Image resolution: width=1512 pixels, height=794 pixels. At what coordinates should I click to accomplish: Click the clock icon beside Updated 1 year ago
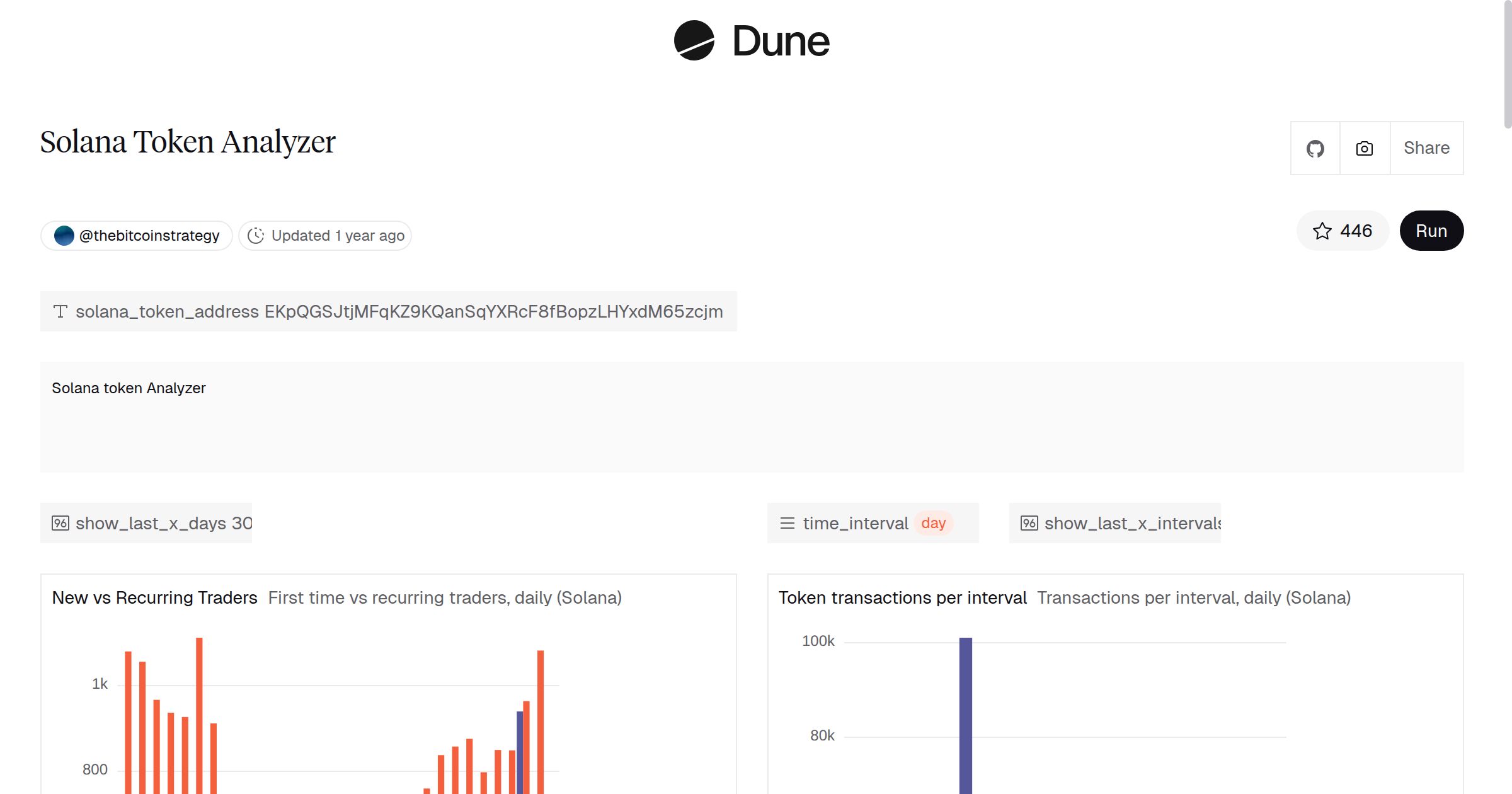(x=256, y=235)
